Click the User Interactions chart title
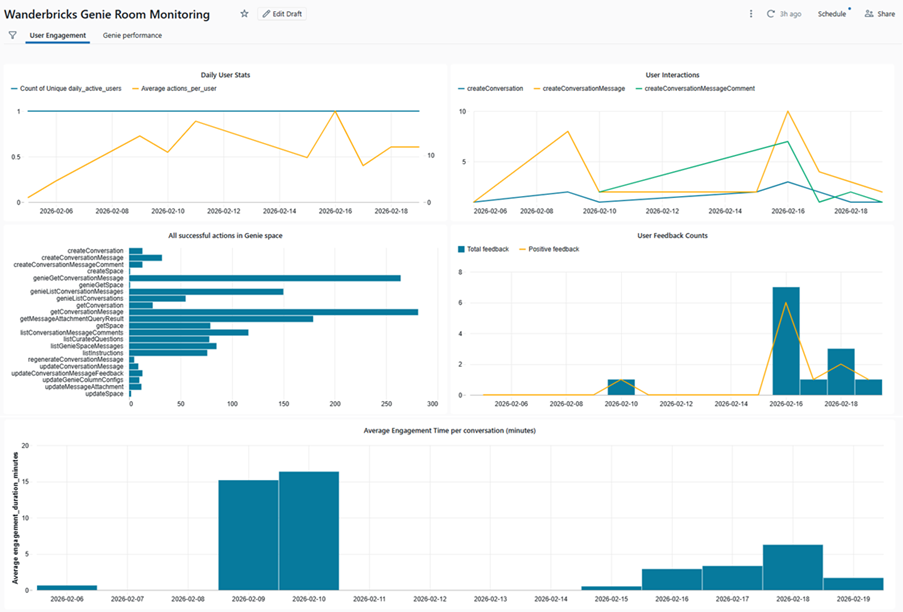903x612 pixels. click(x=672, y=75)
